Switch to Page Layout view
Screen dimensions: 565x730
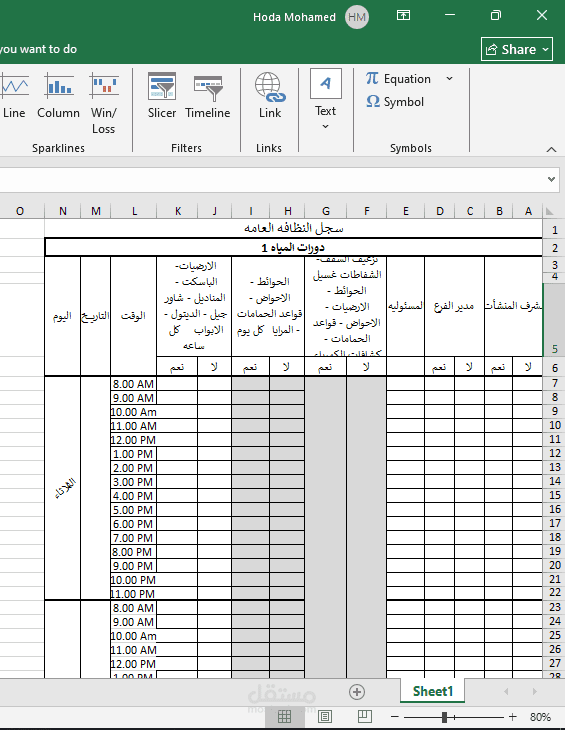click(x=324, y=717)
